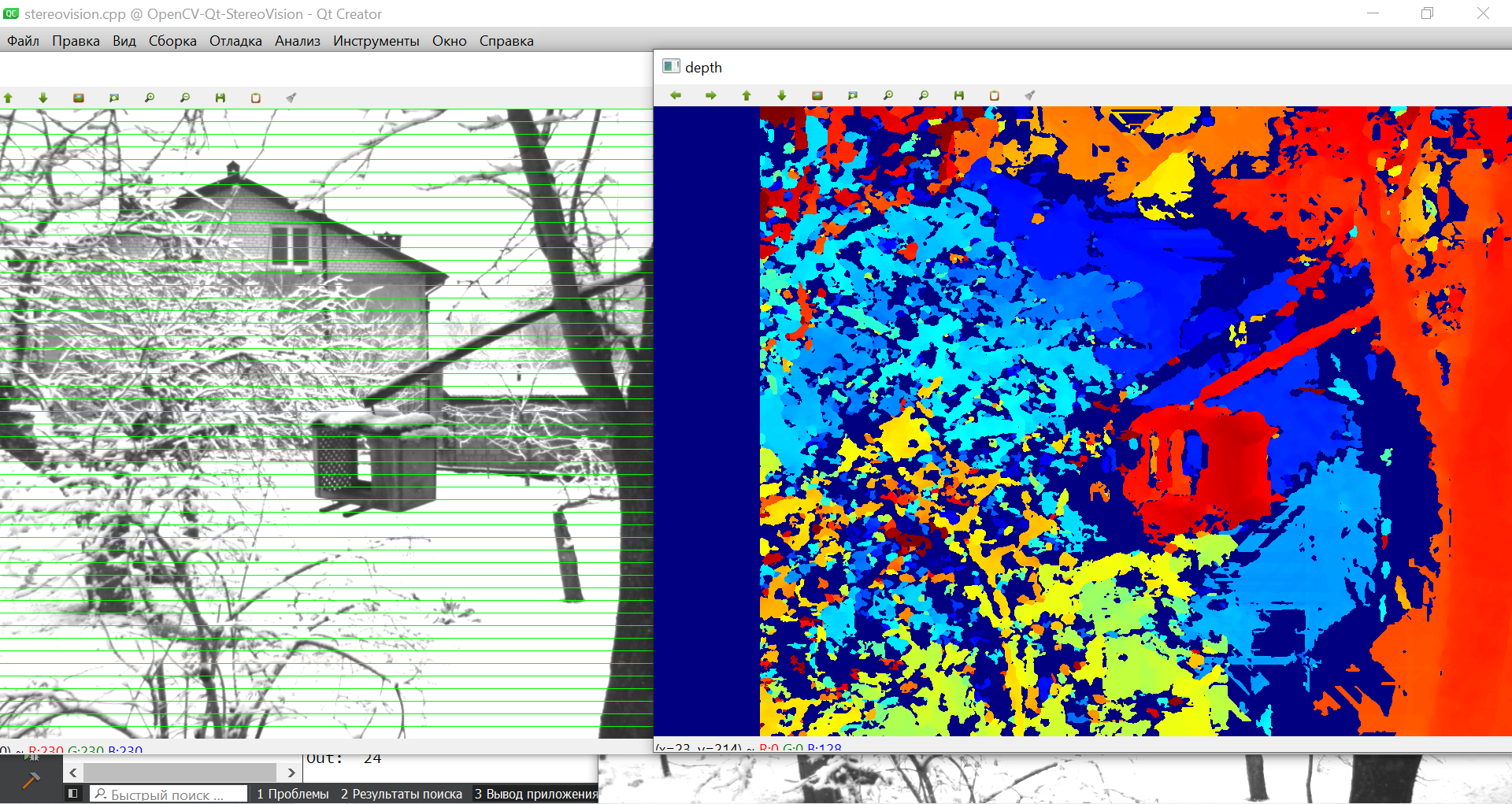Open the Инструменты menu
This screenshot has height=804, width=1512.
pyautogui.click(x=376, y=41)
